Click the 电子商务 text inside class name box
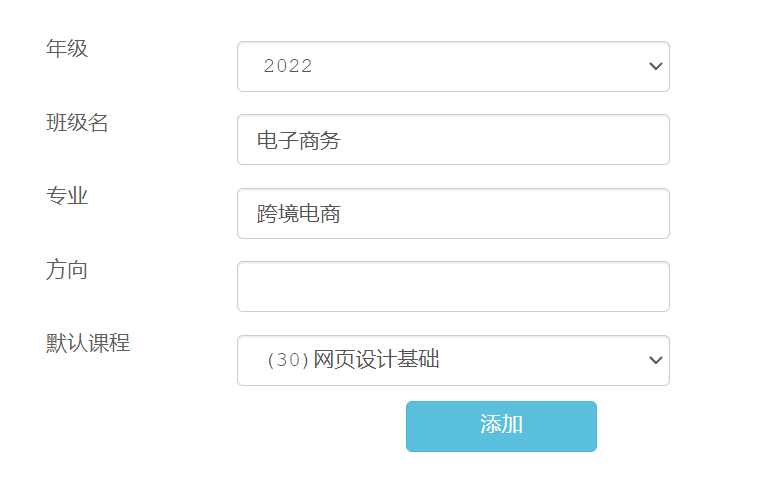 (298, 140)
